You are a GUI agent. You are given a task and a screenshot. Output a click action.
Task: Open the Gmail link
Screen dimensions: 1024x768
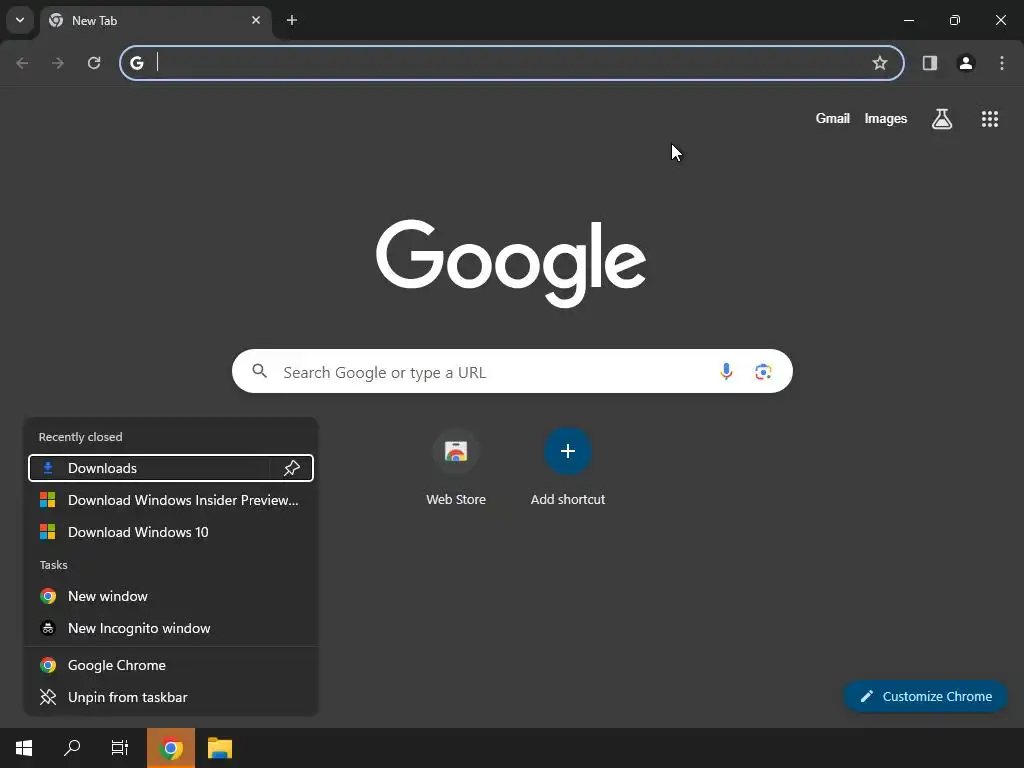833,118
